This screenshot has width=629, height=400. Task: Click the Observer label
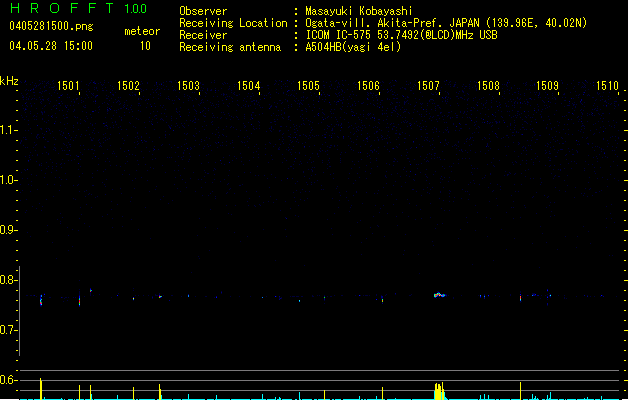(x=203, y=11)
